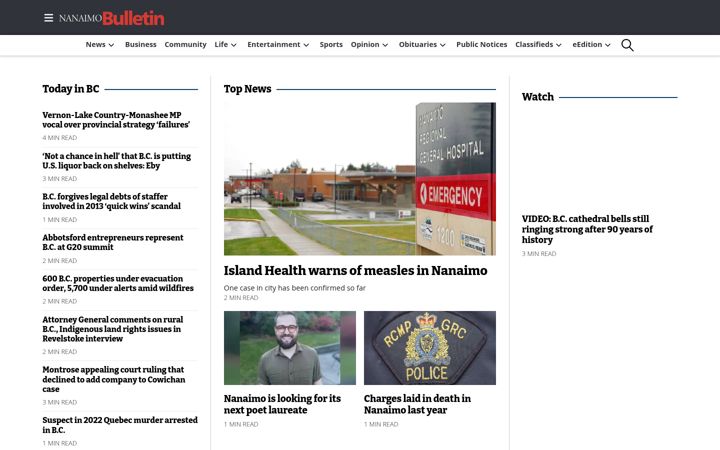Open the Montrose Cowichan case court ruling story
Screen dimensions: 720x450
(114, 379)
